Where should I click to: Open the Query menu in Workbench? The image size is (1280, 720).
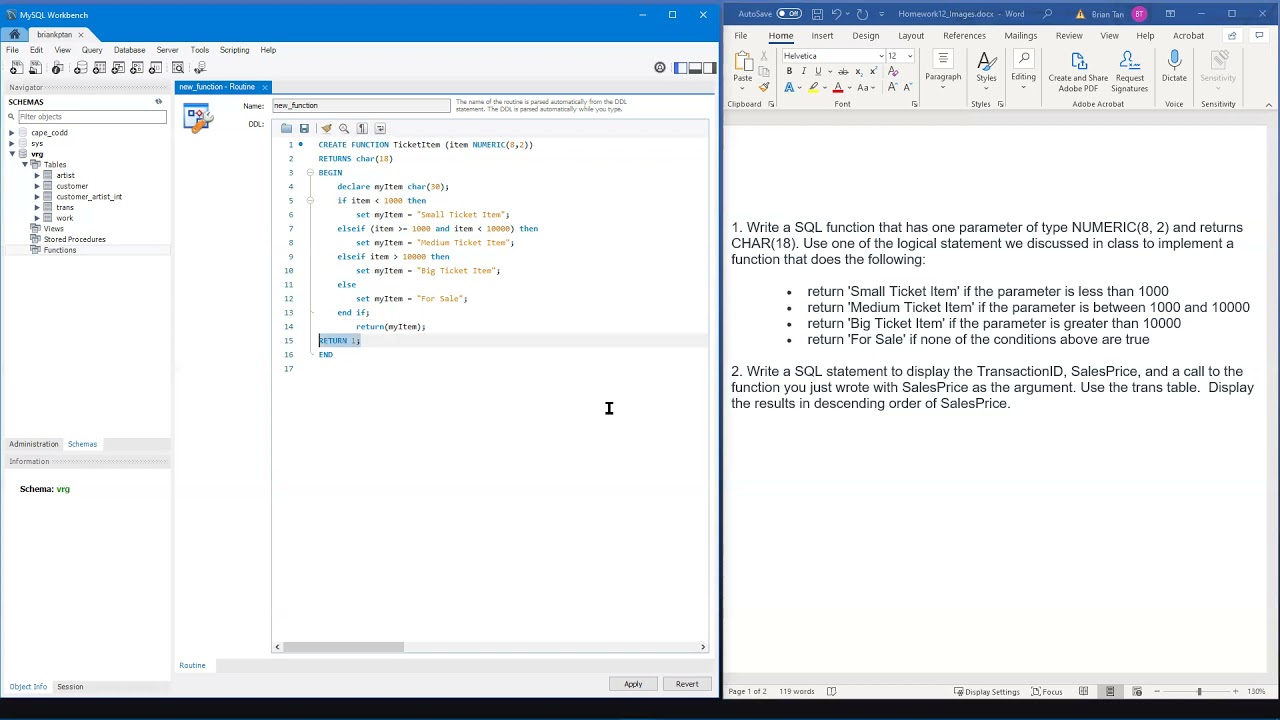(x=92, y=50)
